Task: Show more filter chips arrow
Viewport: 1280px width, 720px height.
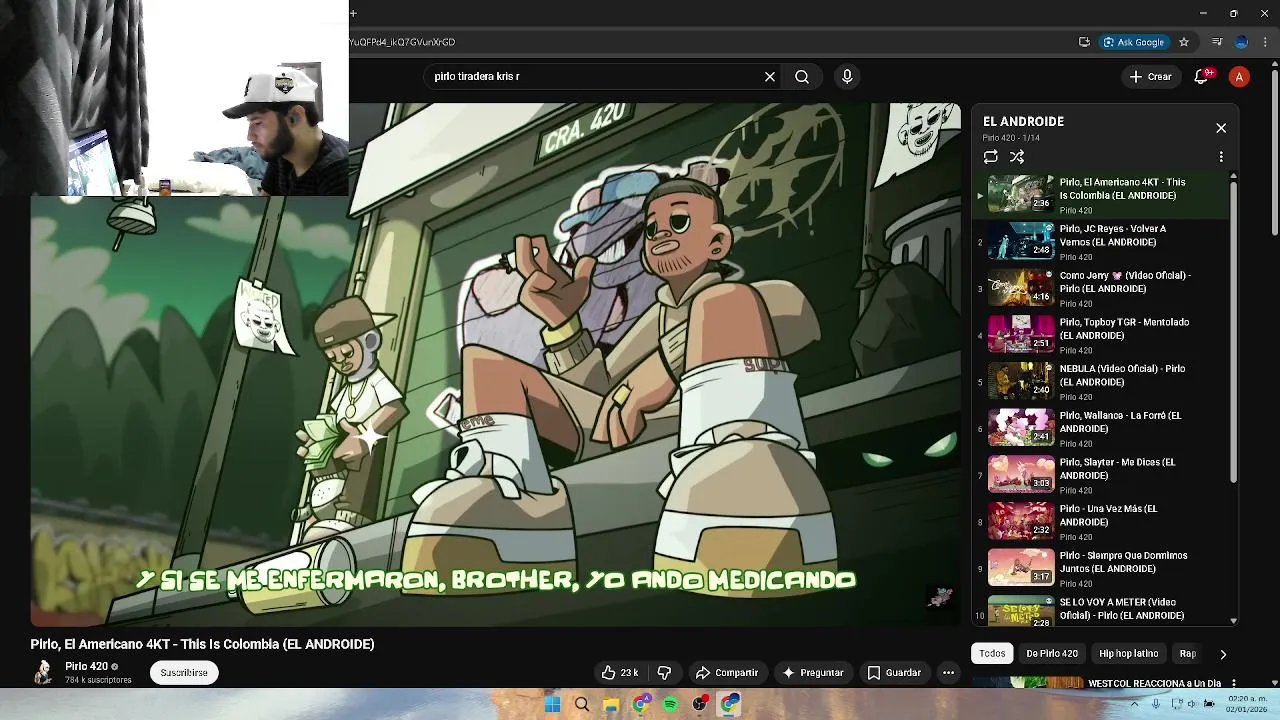Action: 1222,654
